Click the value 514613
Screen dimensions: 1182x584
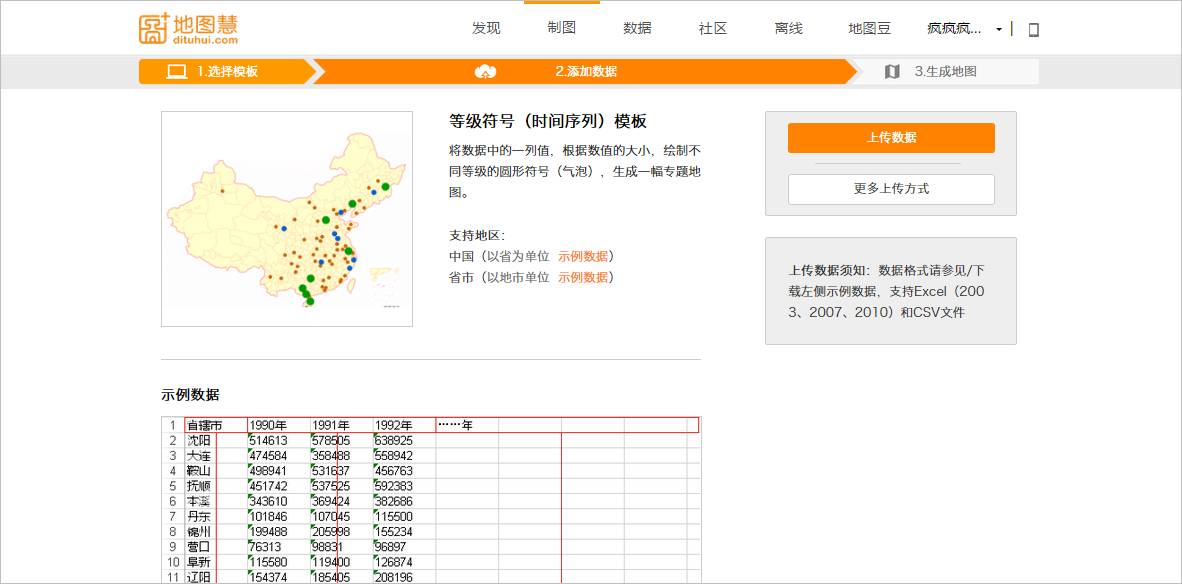pyautogui.click(x=268, y=441)
